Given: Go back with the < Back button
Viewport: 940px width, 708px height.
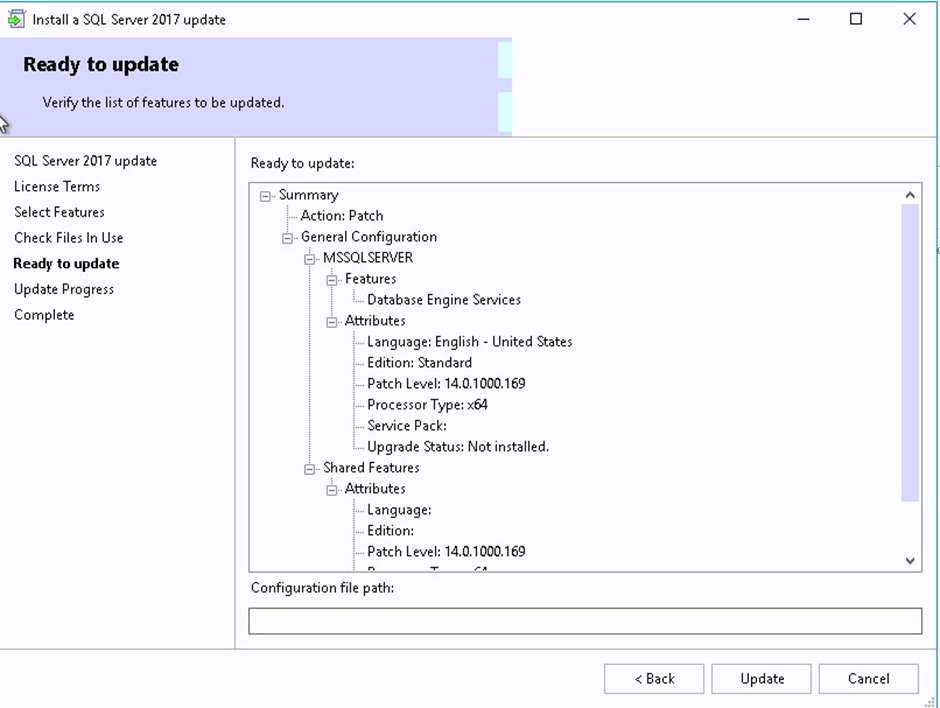Looking at the screenshot, I should [654, 679].
